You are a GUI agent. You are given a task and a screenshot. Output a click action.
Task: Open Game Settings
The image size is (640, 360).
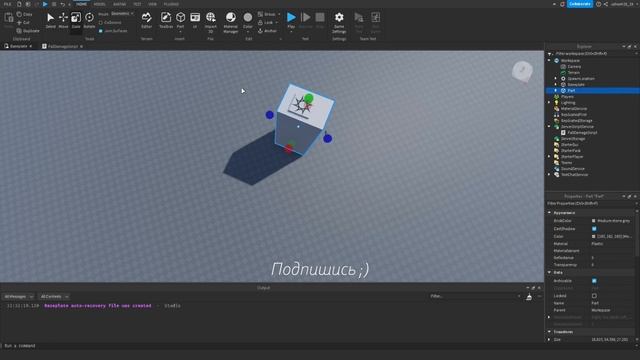point(339,22)
